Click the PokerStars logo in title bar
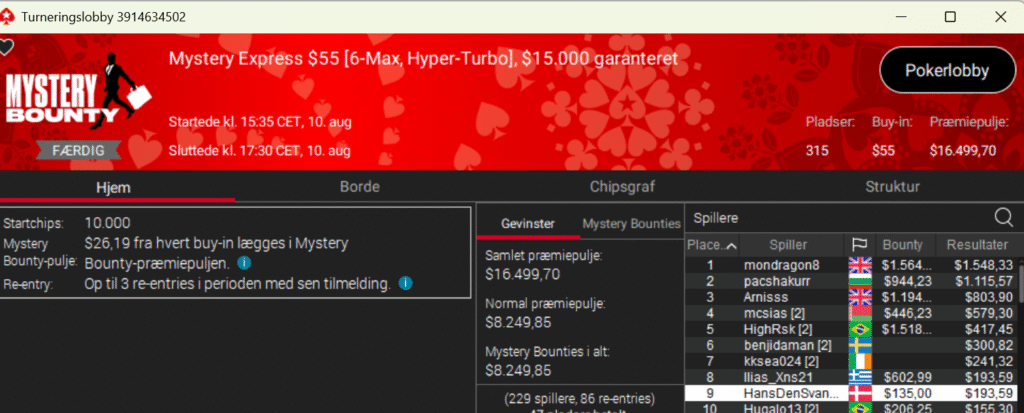The image size is (1024, 413). click(x=8, y=16)
